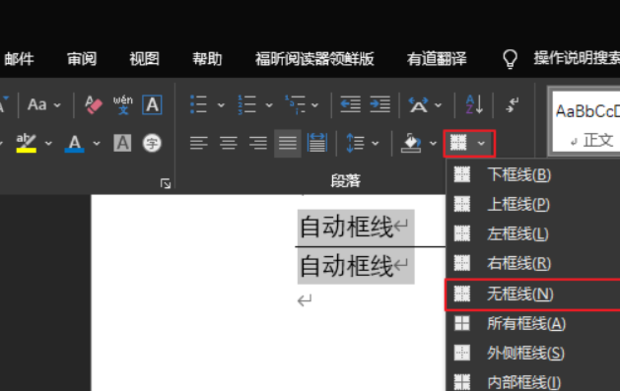Increase the paragraph indent
The height and width of the screenshot is (391, 620).
(380, 105)
